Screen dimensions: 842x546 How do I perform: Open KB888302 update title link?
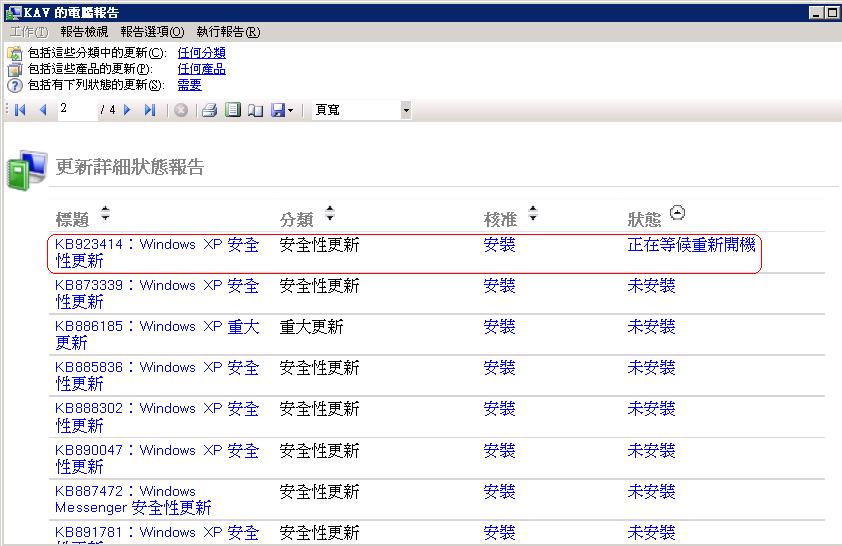(157, 417)
